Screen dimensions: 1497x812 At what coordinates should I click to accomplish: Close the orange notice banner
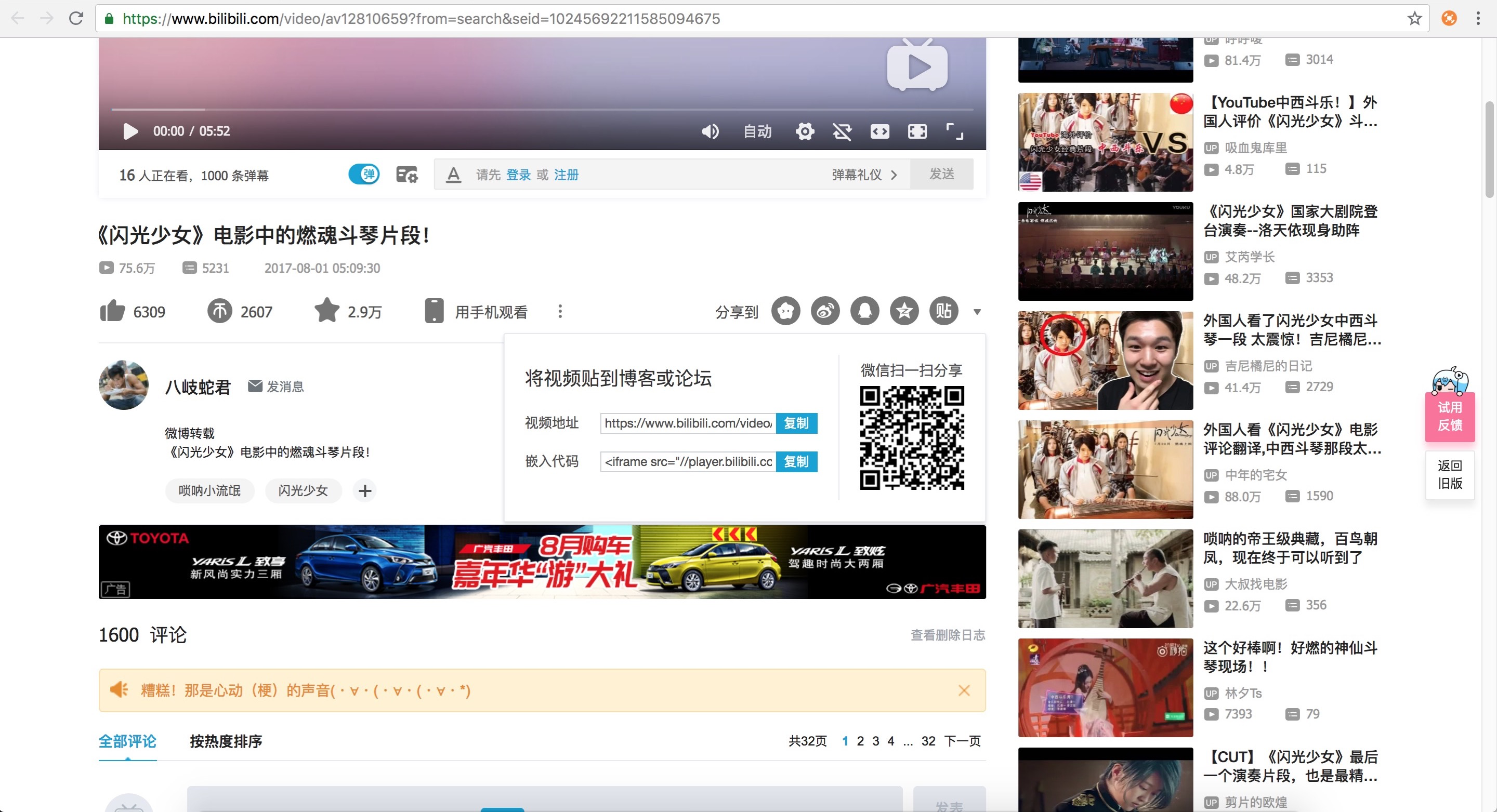coord(964,690)
